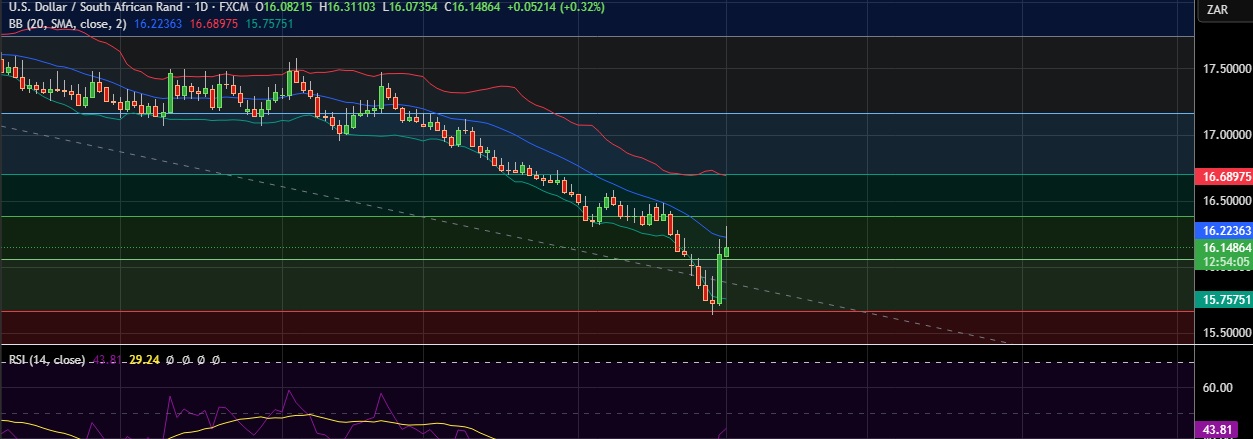Image resolution: width=1253 pixels, height=439 pixels.
Task: Click the teal 15.75751 price axis label
Action: click(1225, 299)
